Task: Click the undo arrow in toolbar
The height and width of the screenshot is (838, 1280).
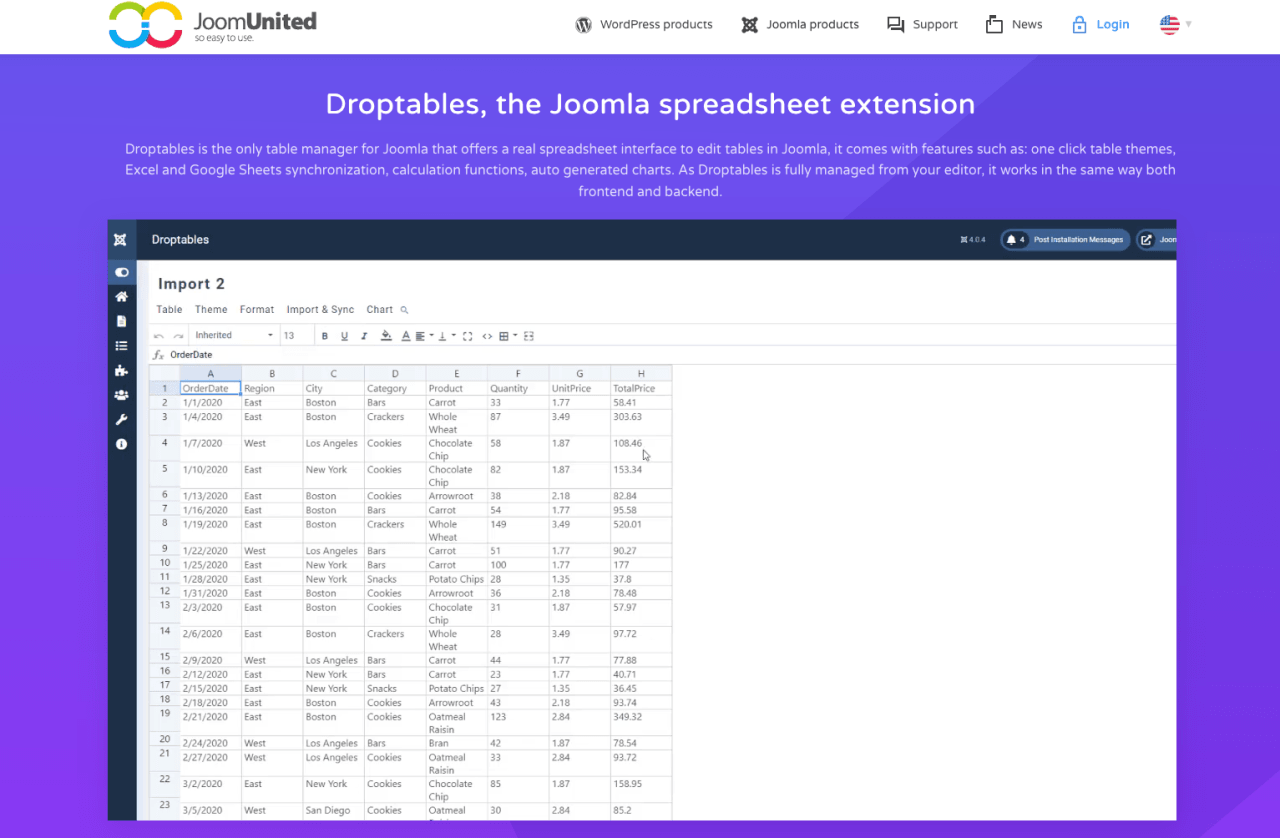Action: [x=159, y=336]
